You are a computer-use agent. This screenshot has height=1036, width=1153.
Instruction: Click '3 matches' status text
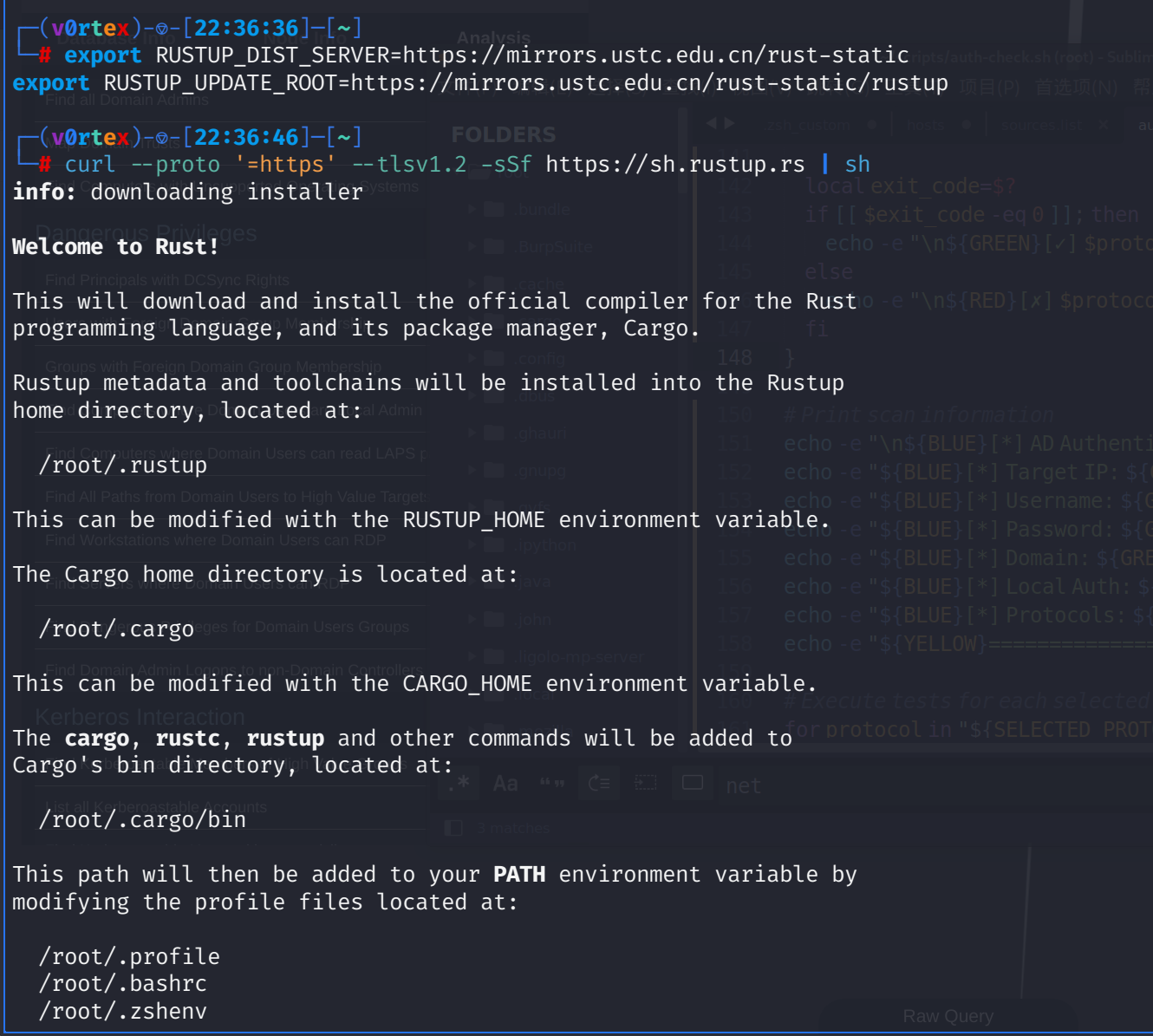(x=513, y=828)
